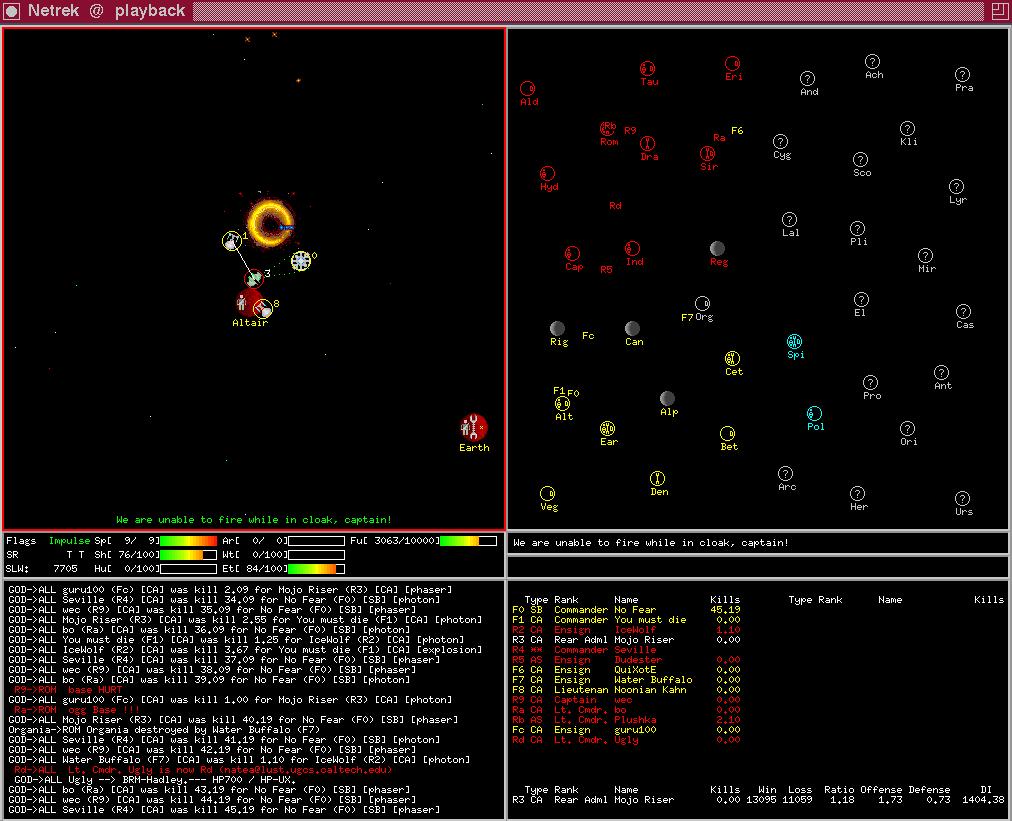Click the Kills column header in player list

pos(725,600)
